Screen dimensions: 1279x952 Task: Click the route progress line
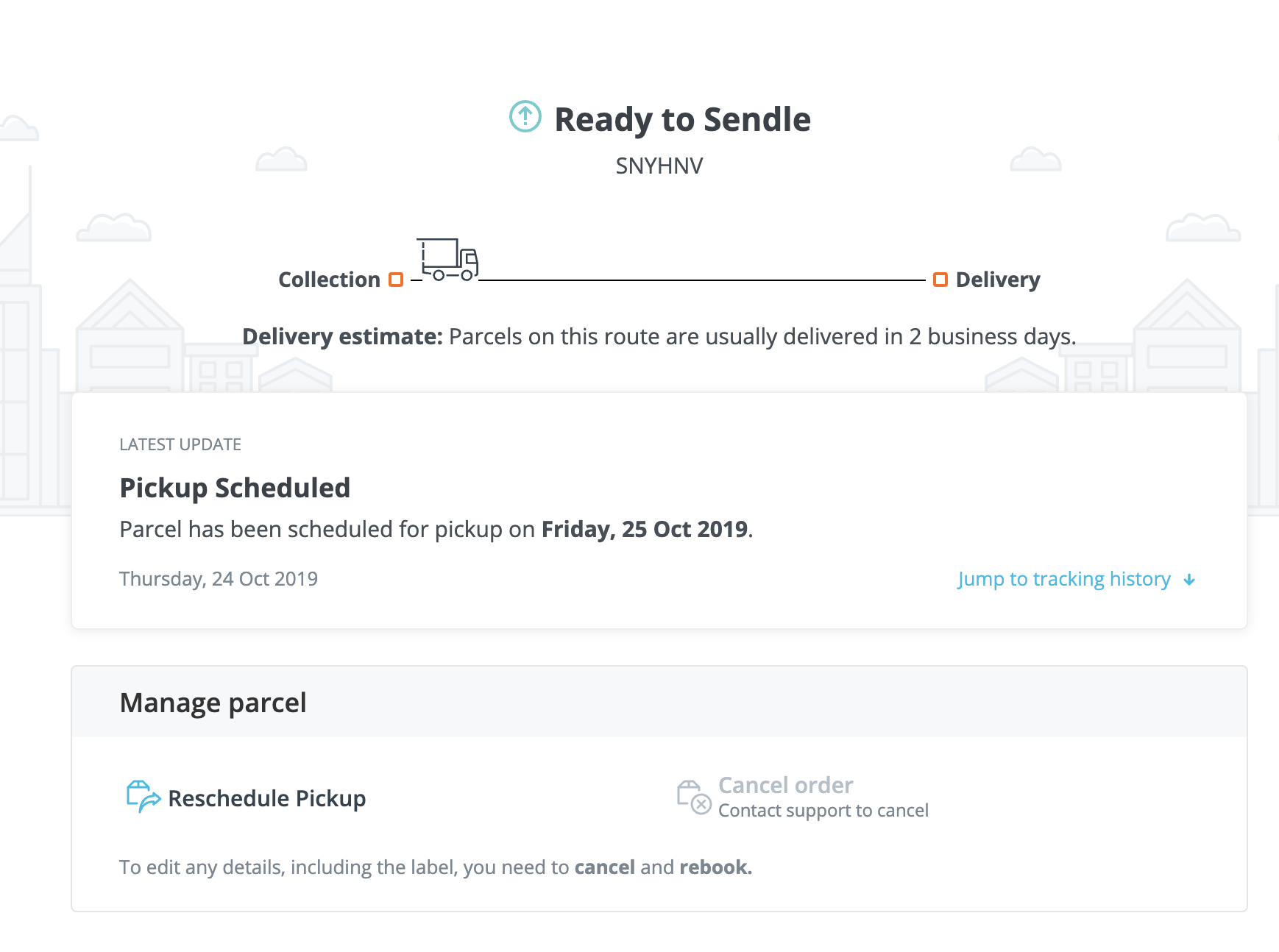702,280
